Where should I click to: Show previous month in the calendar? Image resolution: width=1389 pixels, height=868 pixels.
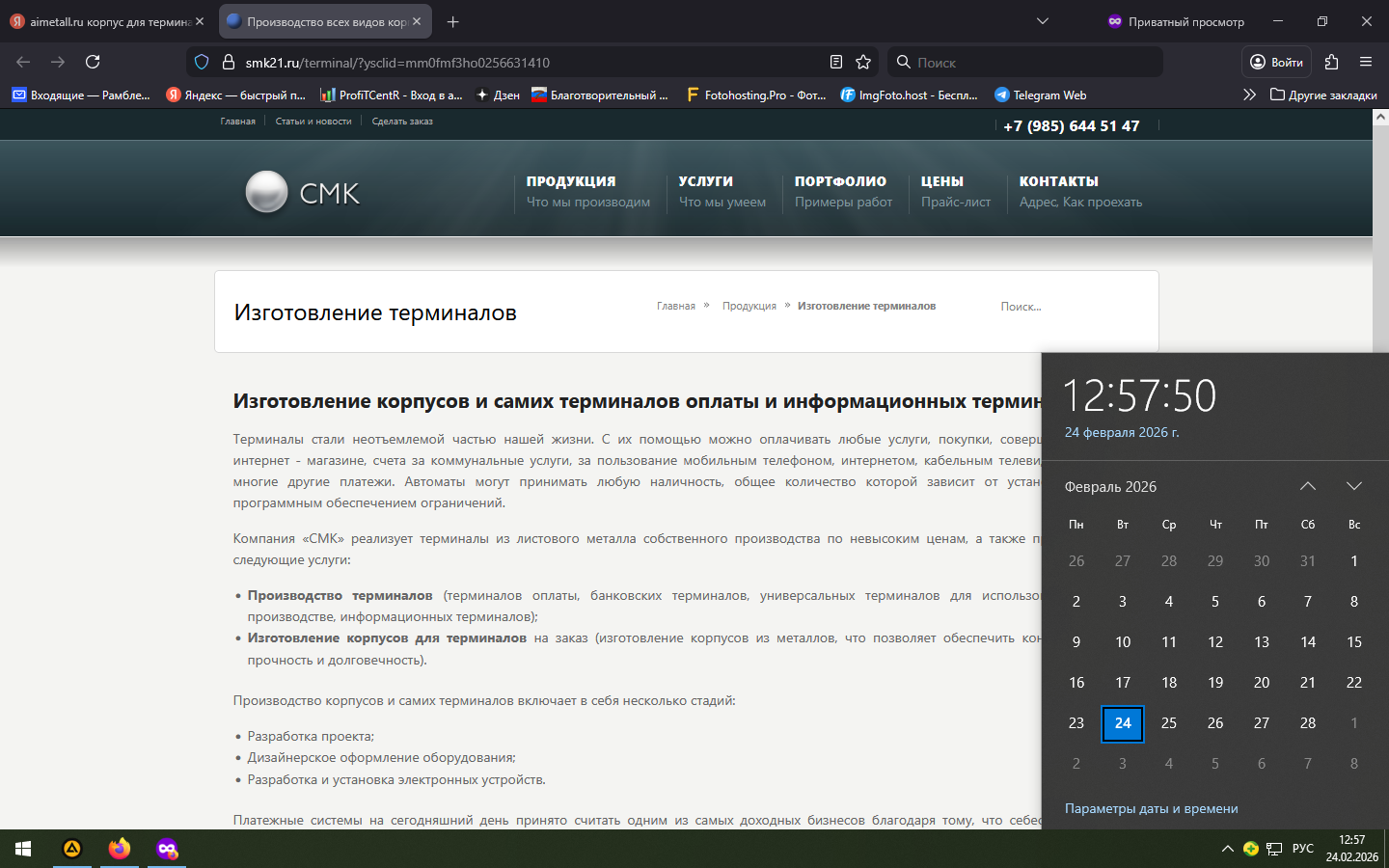click(1307, 486)
